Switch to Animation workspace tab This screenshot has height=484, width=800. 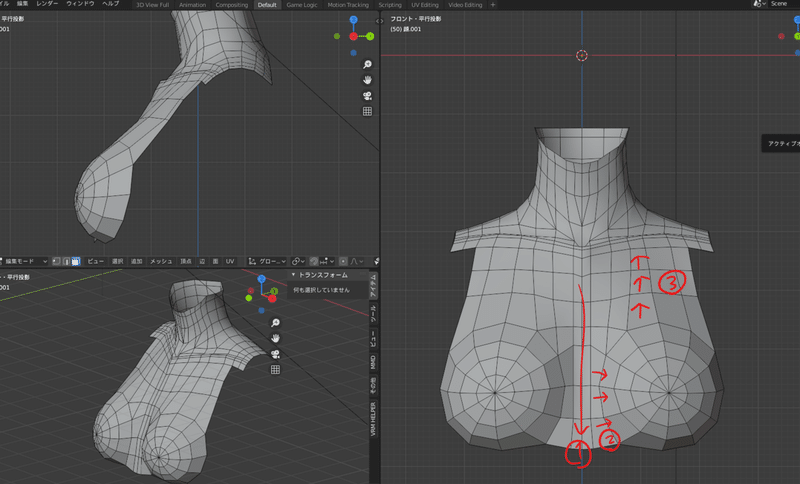(x=192, y=5)
